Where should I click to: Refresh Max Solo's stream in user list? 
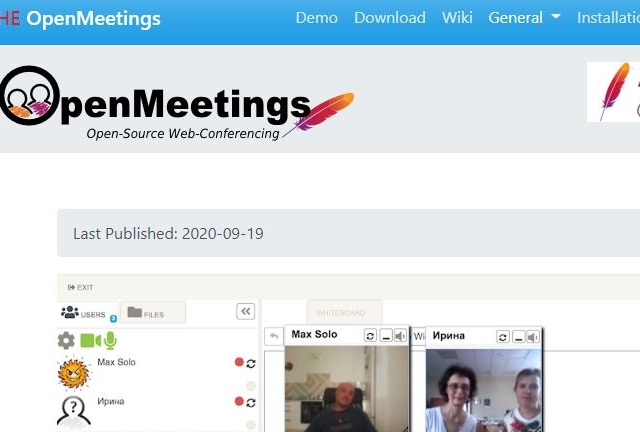[x=251, y=363]
